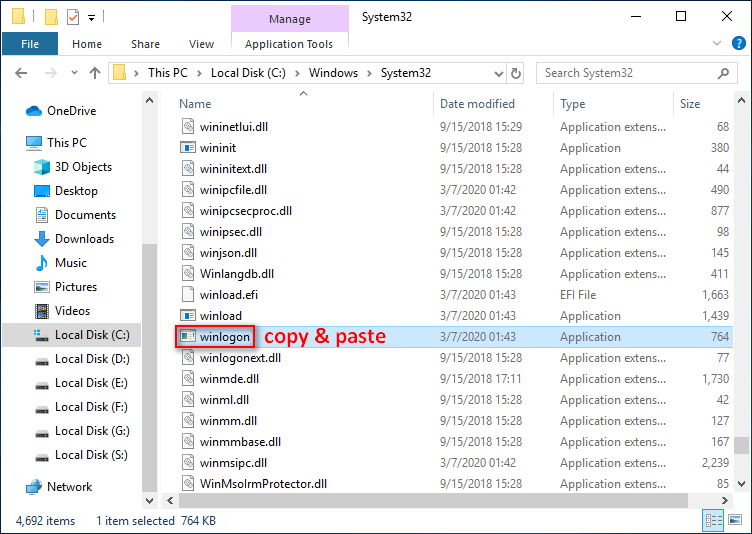Open the address bar history dropdown
The image size is (752, 534).
(x=499, y=73)
